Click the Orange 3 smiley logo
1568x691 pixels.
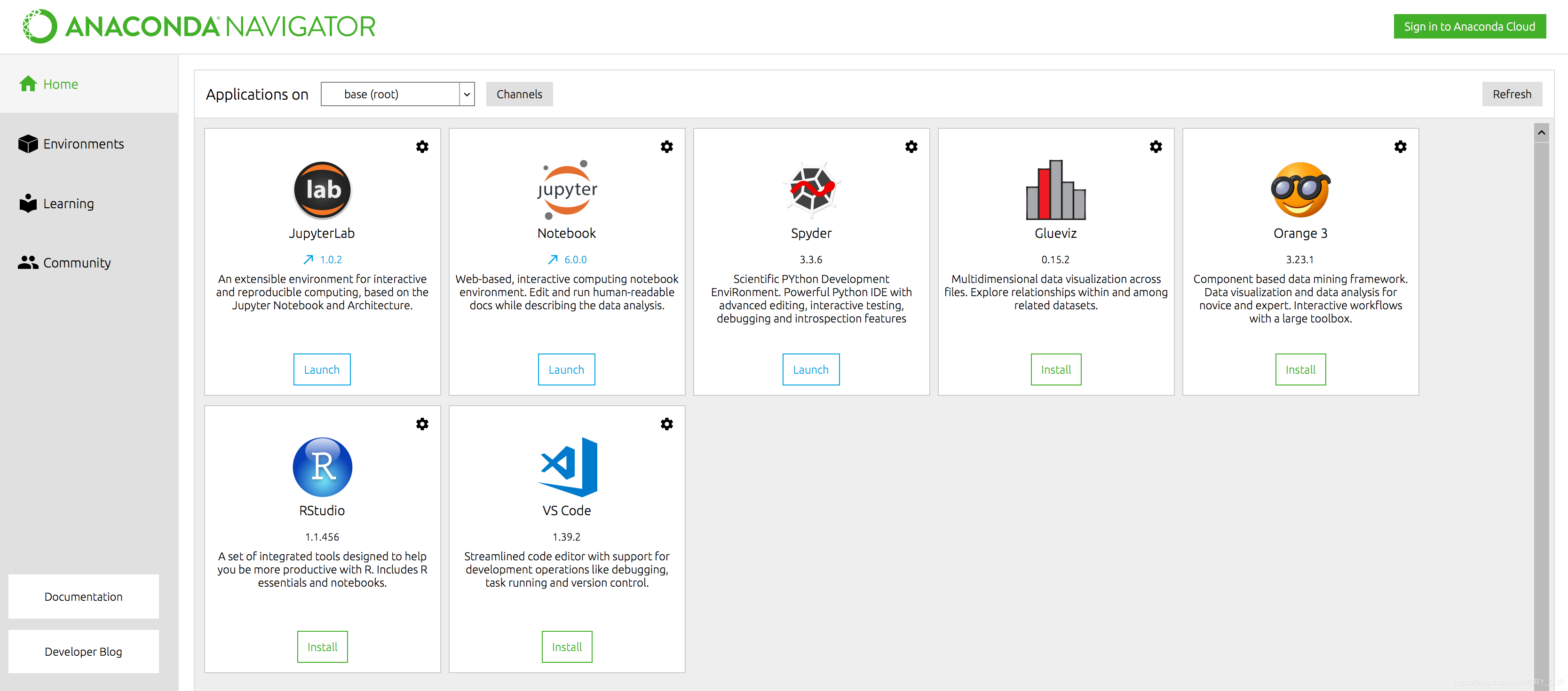pos(1301,190)
